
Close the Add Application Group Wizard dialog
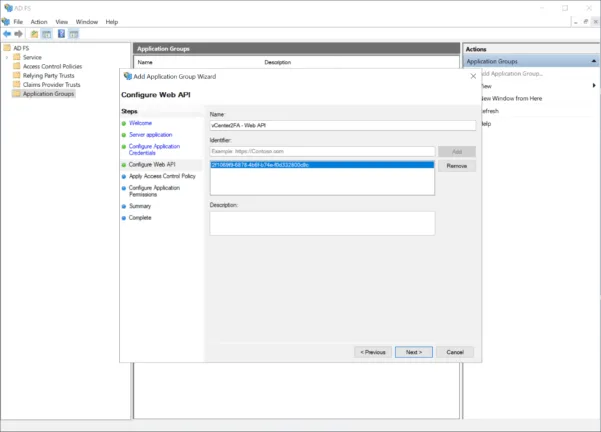[473, 76]
